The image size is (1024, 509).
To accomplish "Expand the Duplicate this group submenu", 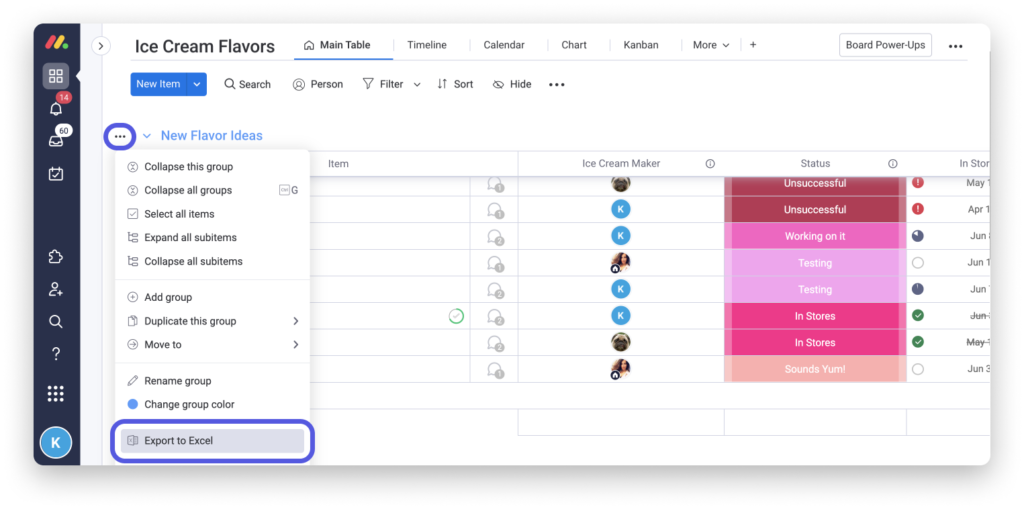I will (295, 321).
